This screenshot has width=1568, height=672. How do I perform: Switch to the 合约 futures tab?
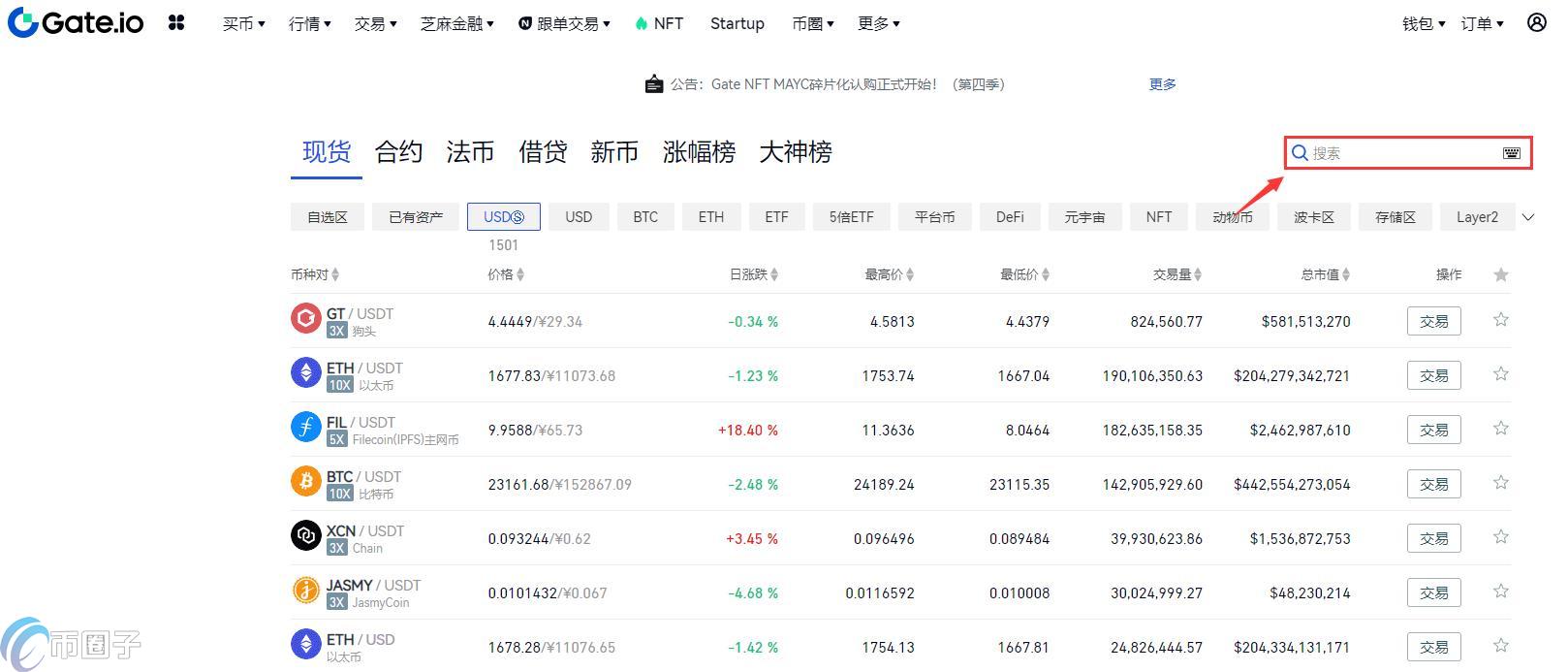[398, 152]
